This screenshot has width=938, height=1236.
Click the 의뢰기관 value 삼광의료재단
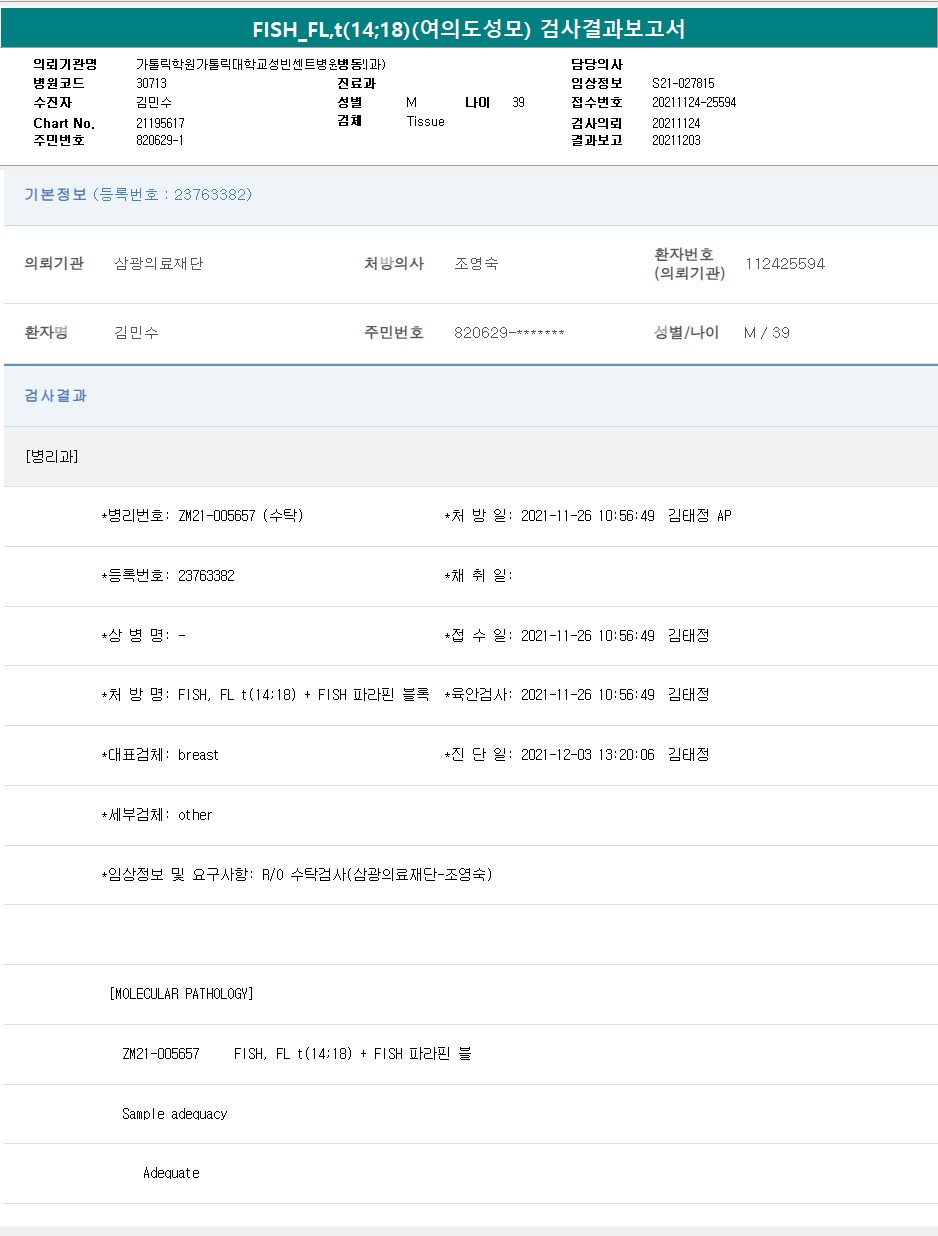coord(159,264)
